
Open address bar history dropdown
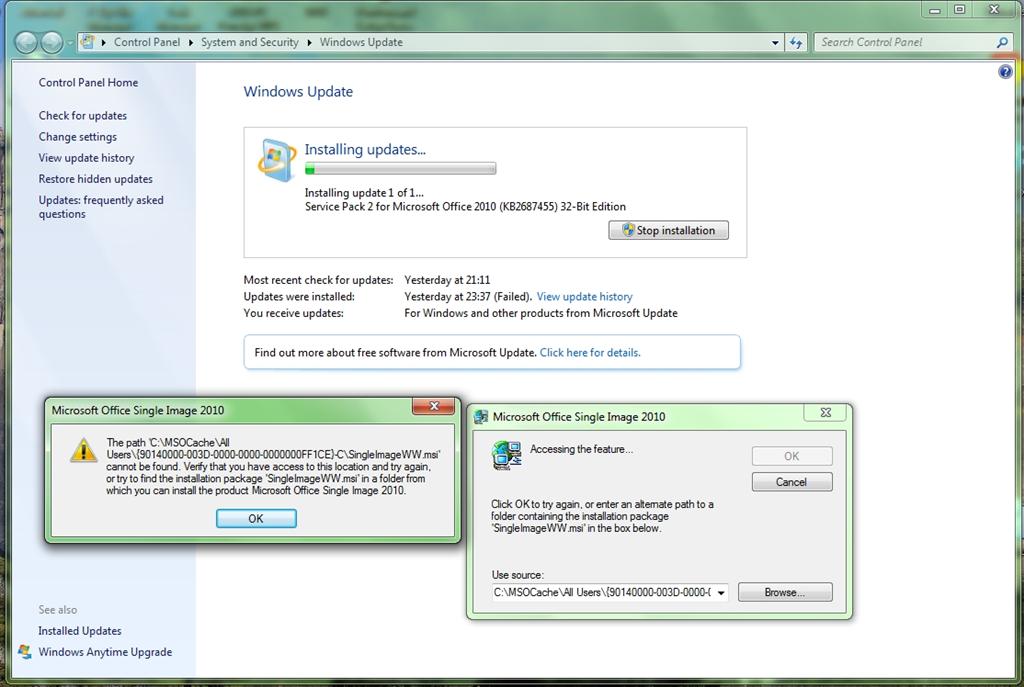(775, 42)
